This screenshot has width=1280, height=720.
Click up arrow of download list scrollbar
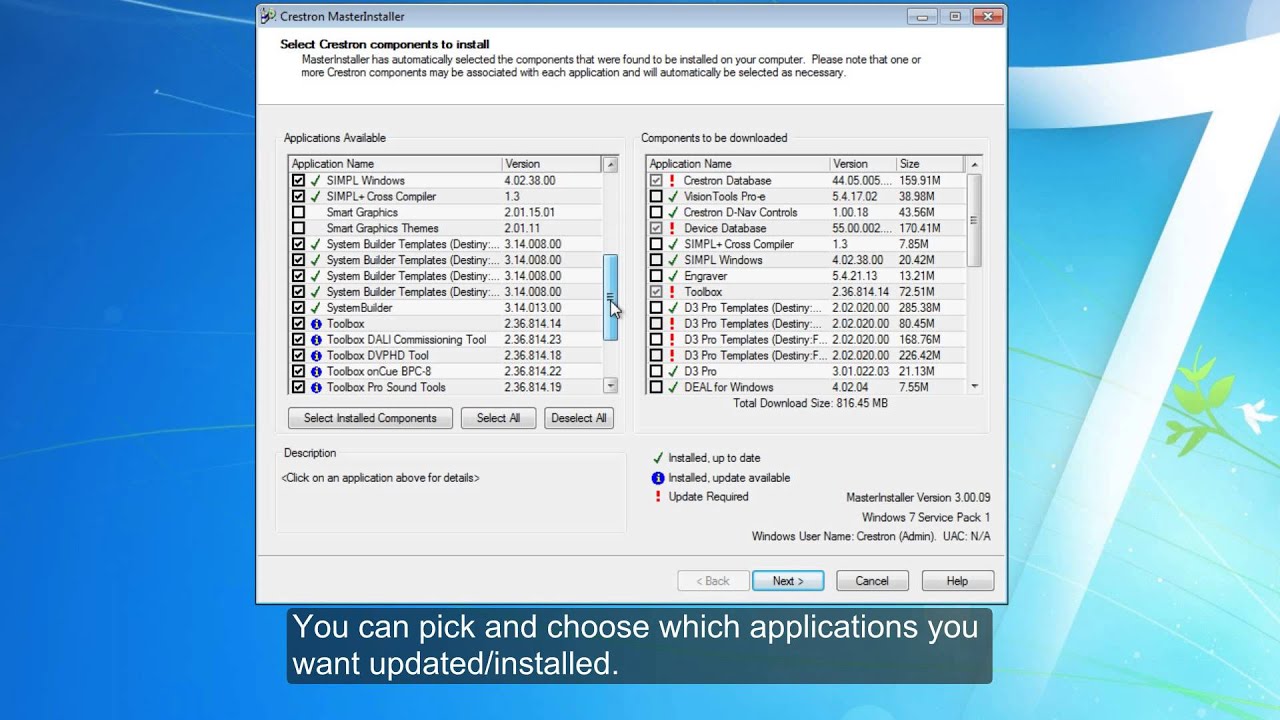tap(974, 164)
